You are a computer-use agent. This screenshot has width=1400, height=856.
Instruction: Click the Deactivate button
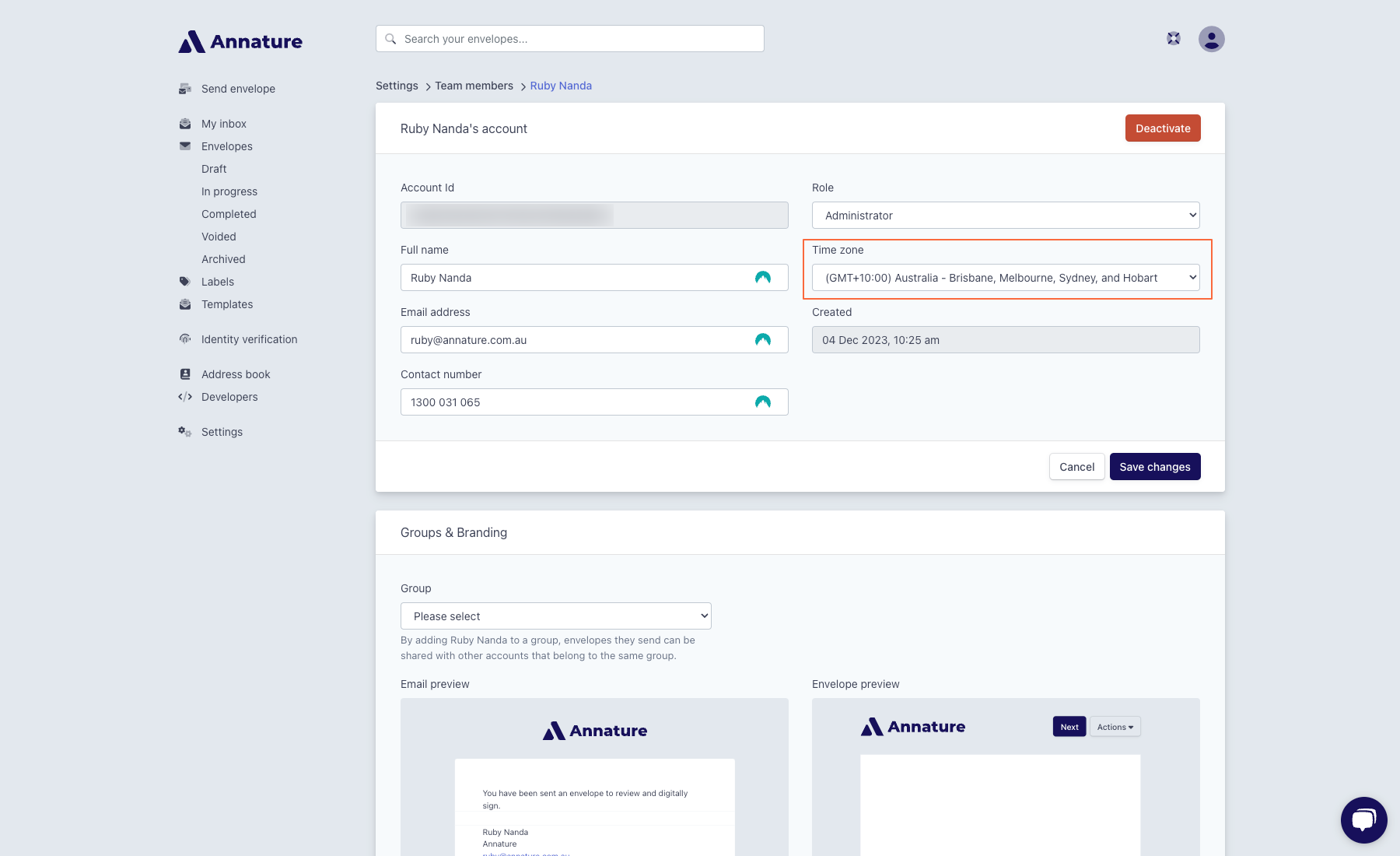(1163, 128)
